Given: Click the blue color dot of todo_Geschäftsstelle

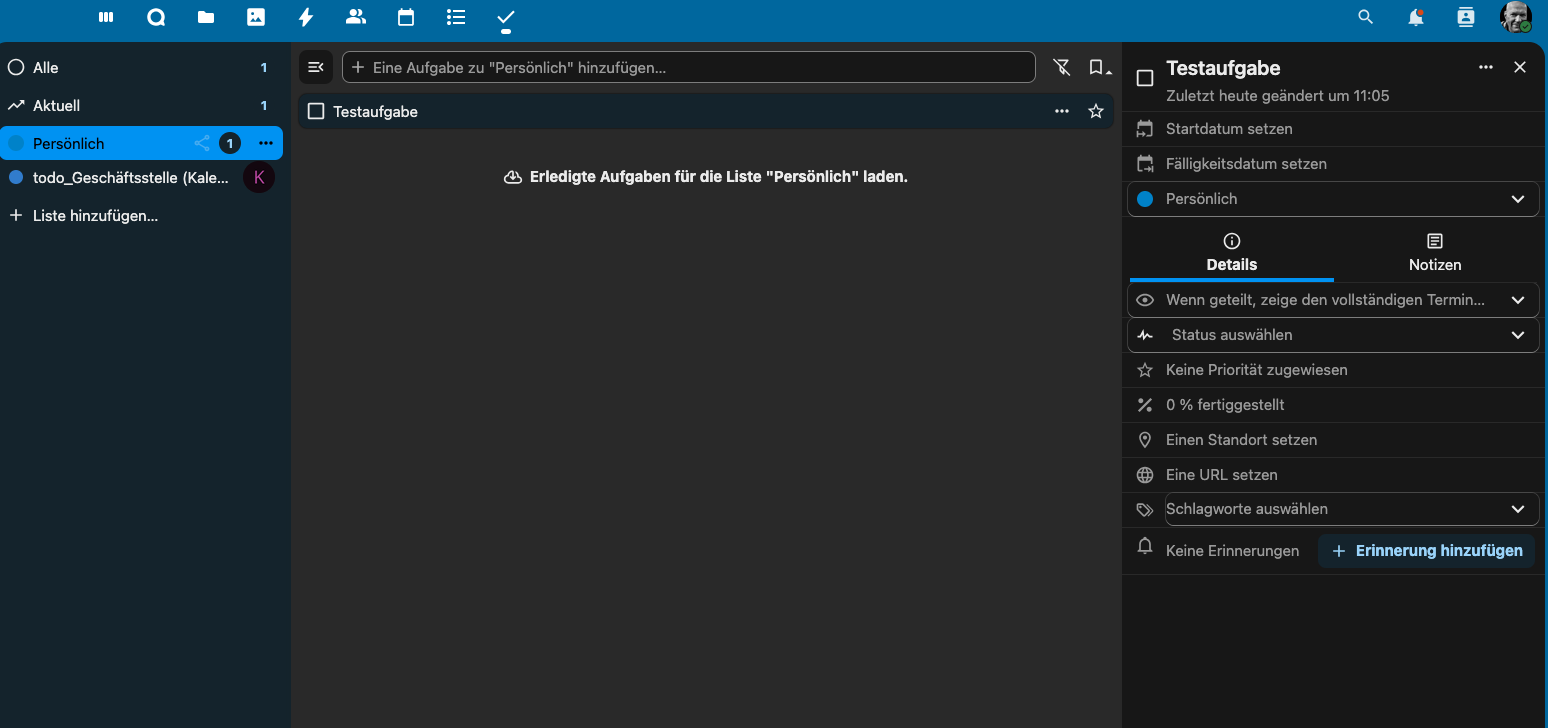Looking at the screenshot, I should (x=16, y=178).
